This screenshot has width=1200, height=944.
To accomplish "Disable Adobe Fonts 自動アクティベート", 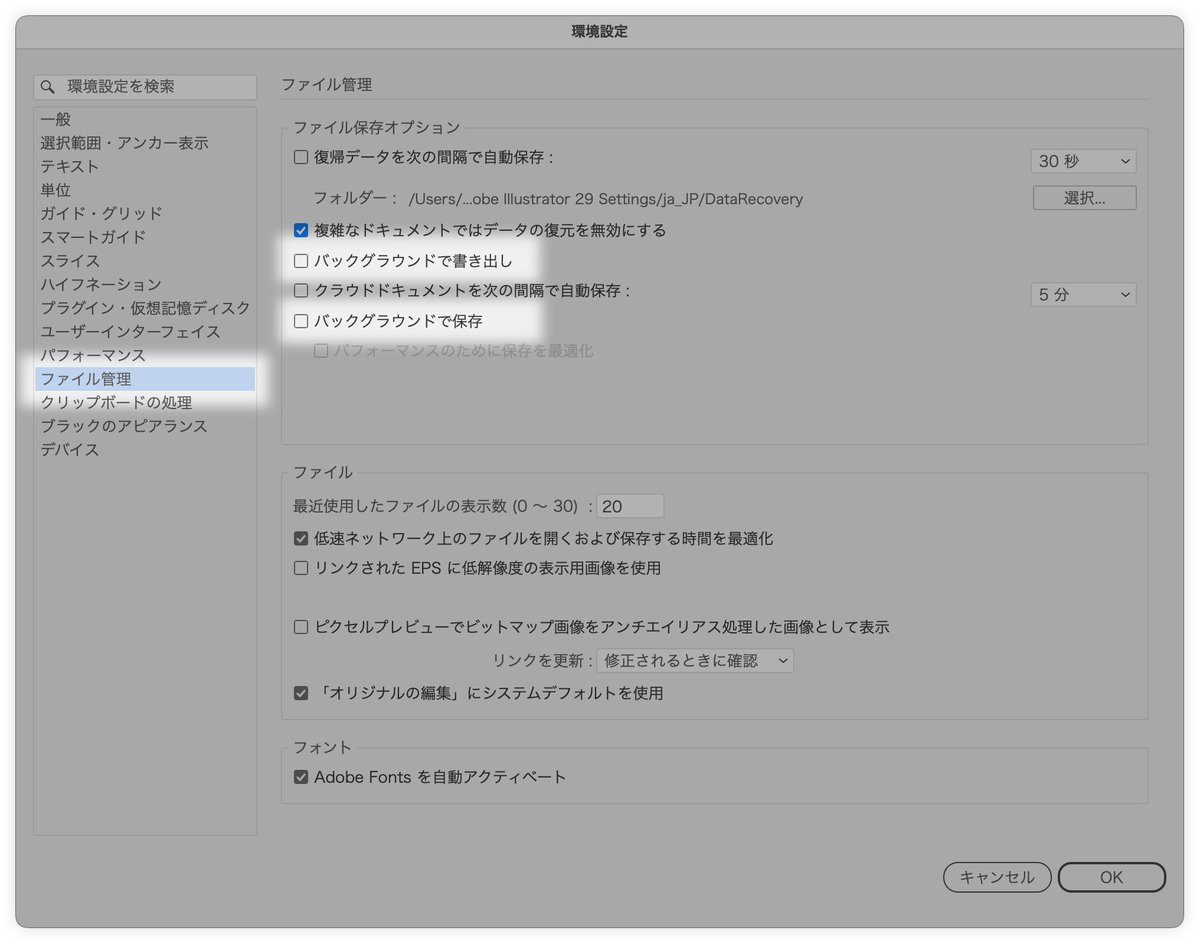I will coord(301,775).
